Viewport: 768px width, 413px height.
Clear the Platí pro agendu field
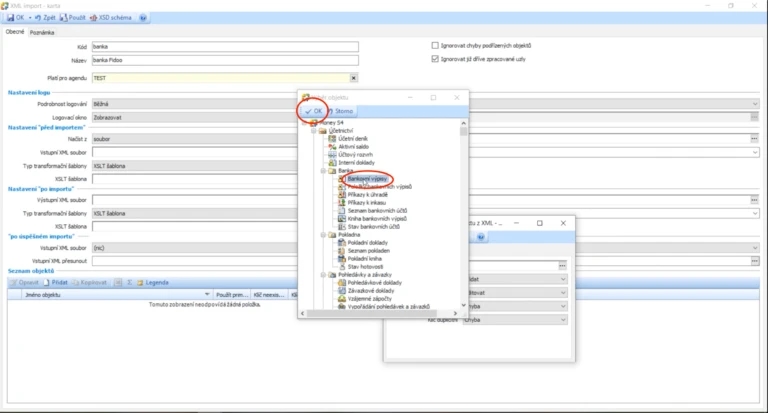354,78
